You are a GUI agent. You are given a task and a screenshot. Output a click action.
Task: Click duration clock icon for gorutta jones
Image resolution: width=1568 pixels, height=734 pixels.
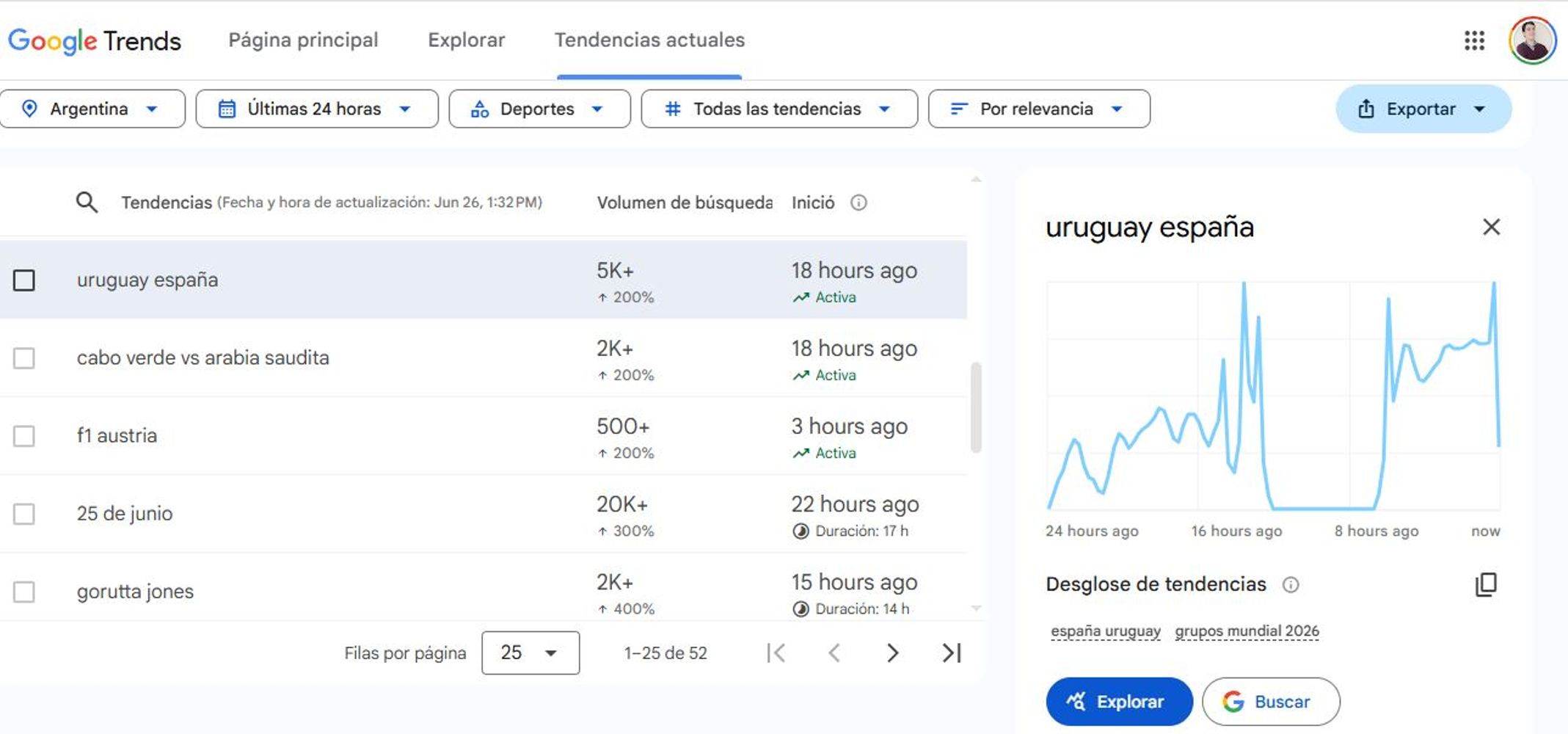pos(801,608)
